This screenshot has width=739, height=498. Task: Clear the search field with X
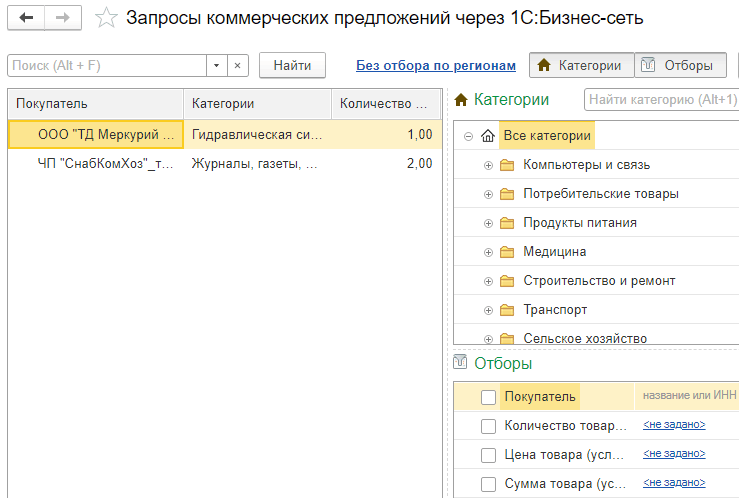tap(238, 66)
